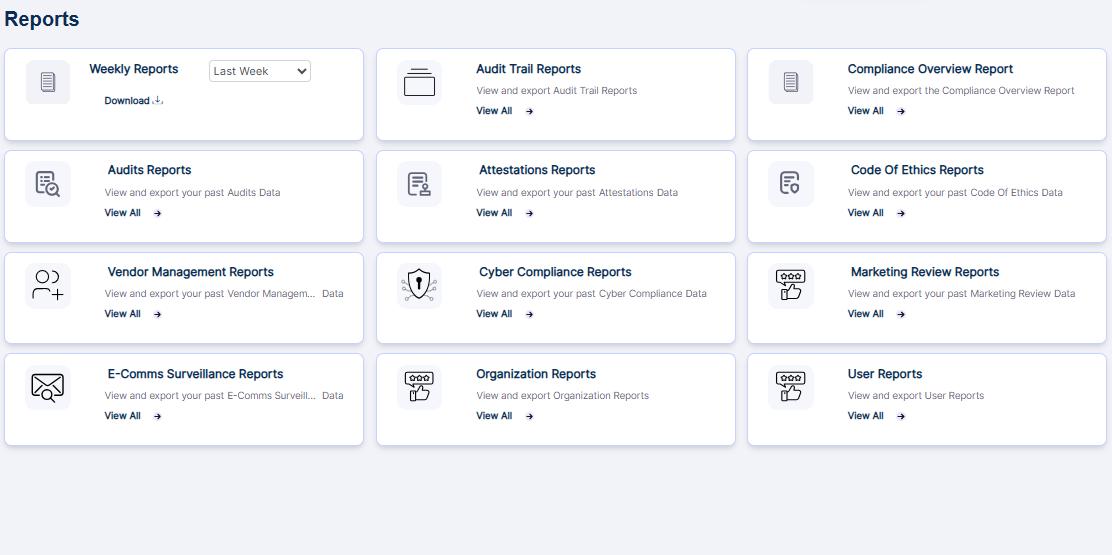This screenshot has height=555, width=1112.
Task: Click 'View and export your past Code Of Ethics Data'
Action: [x=955, y=193]
